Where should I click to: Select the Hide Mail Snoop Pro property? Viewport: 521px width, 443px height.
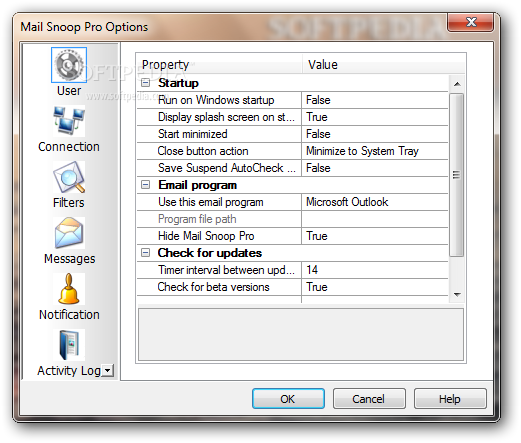[219, 236]
